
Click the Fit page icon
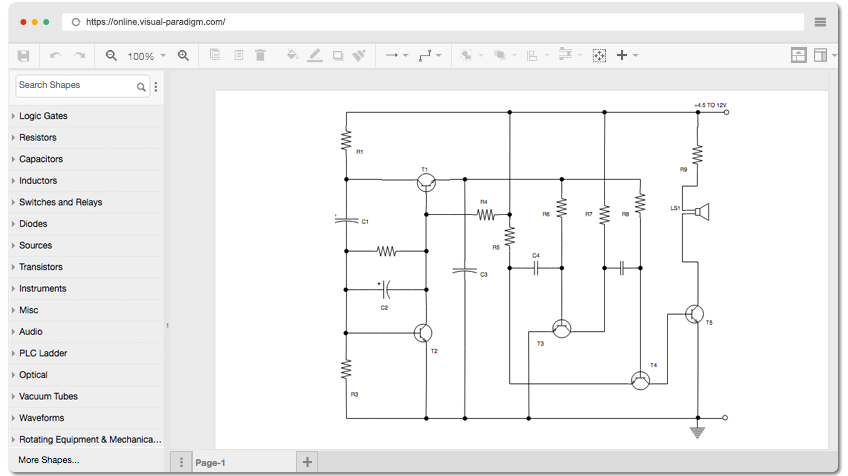pyautogui.click(x=599, y=56)
